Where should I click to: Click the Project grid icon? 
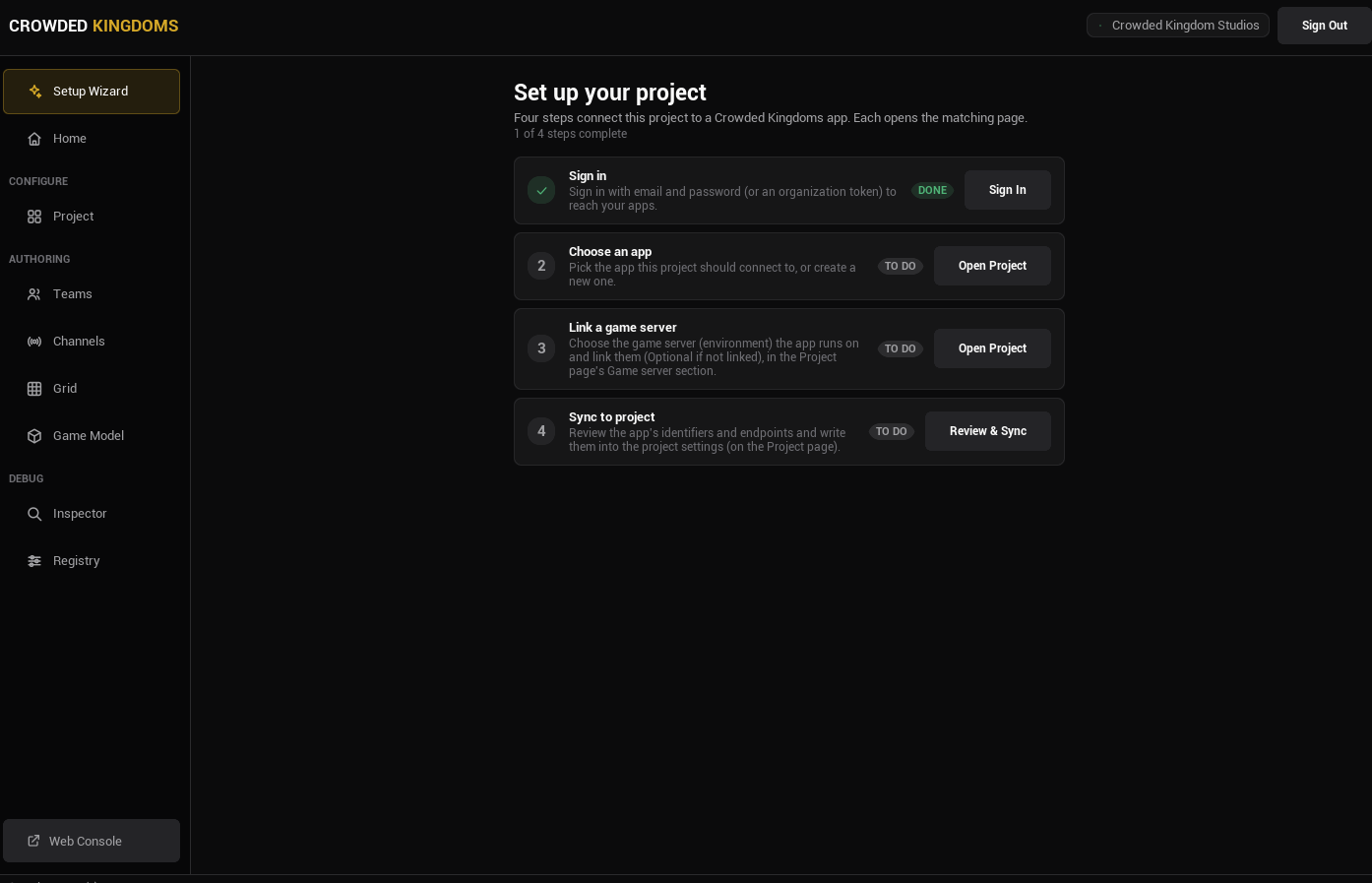[34, 217]
